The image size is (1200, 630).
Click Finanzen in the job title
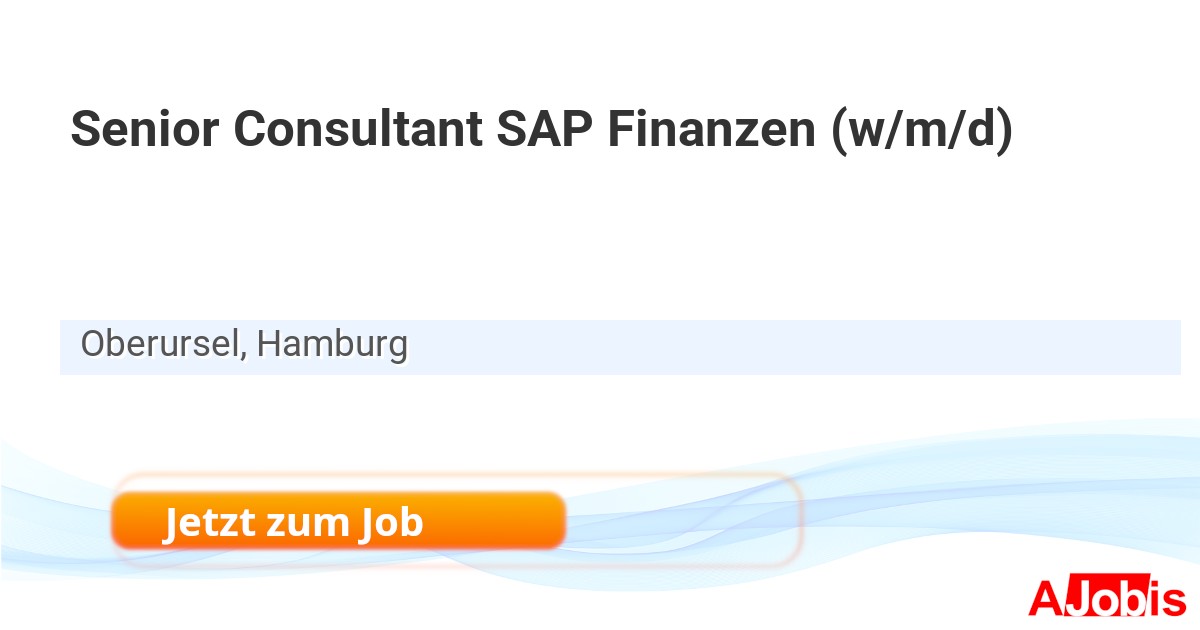(x=710, y=130)
